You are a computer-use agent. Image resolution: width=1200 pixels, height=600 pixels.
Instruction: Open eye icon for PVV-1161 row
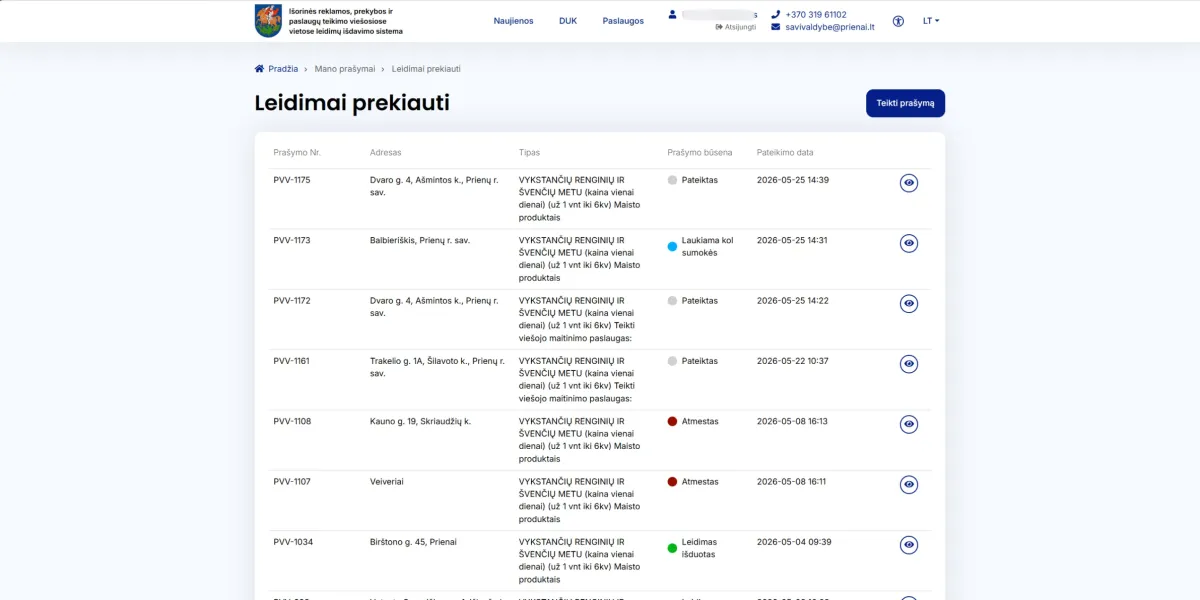pos(909,364)
